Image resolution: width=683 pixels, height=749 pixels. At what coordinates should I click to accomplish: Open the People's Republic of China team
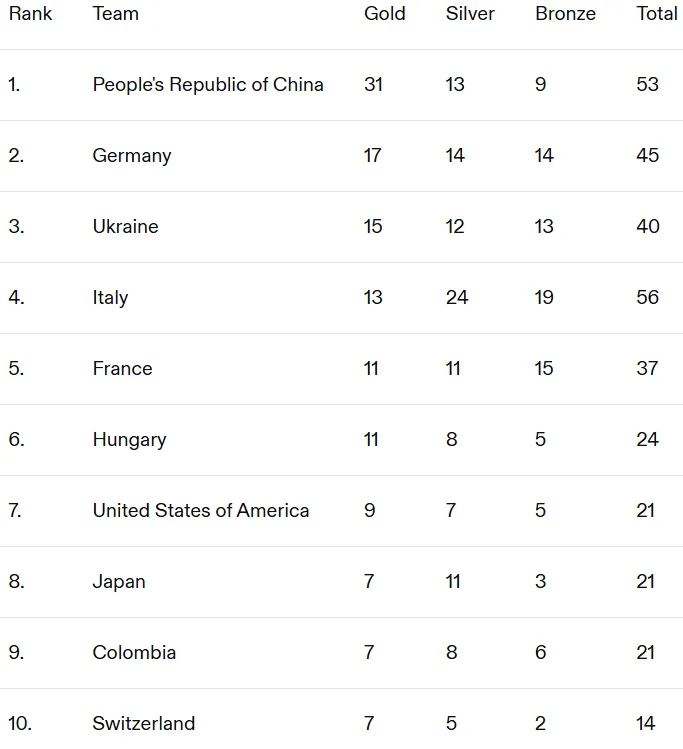tap(208, 85)
